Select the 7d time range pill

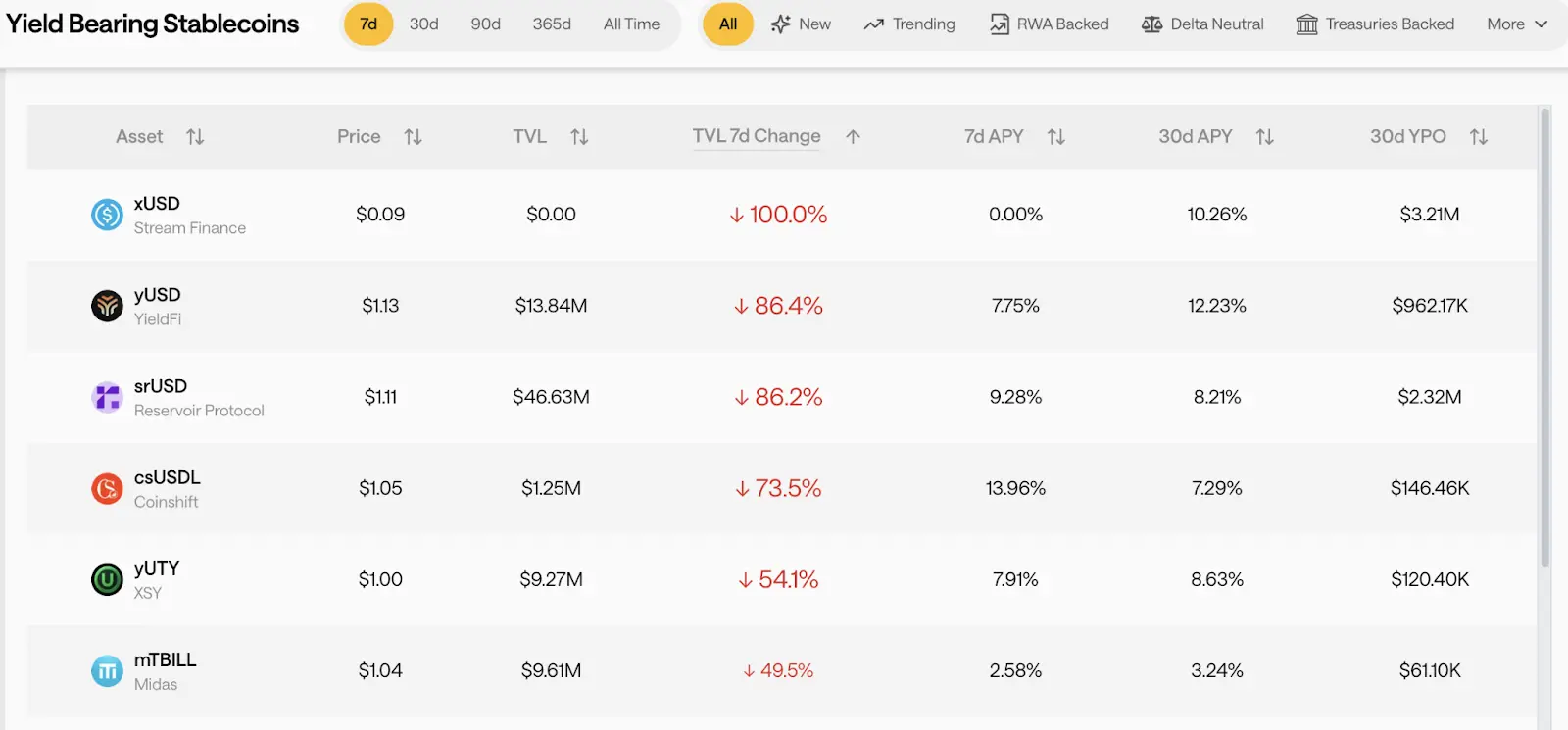(x=368, y=24)
